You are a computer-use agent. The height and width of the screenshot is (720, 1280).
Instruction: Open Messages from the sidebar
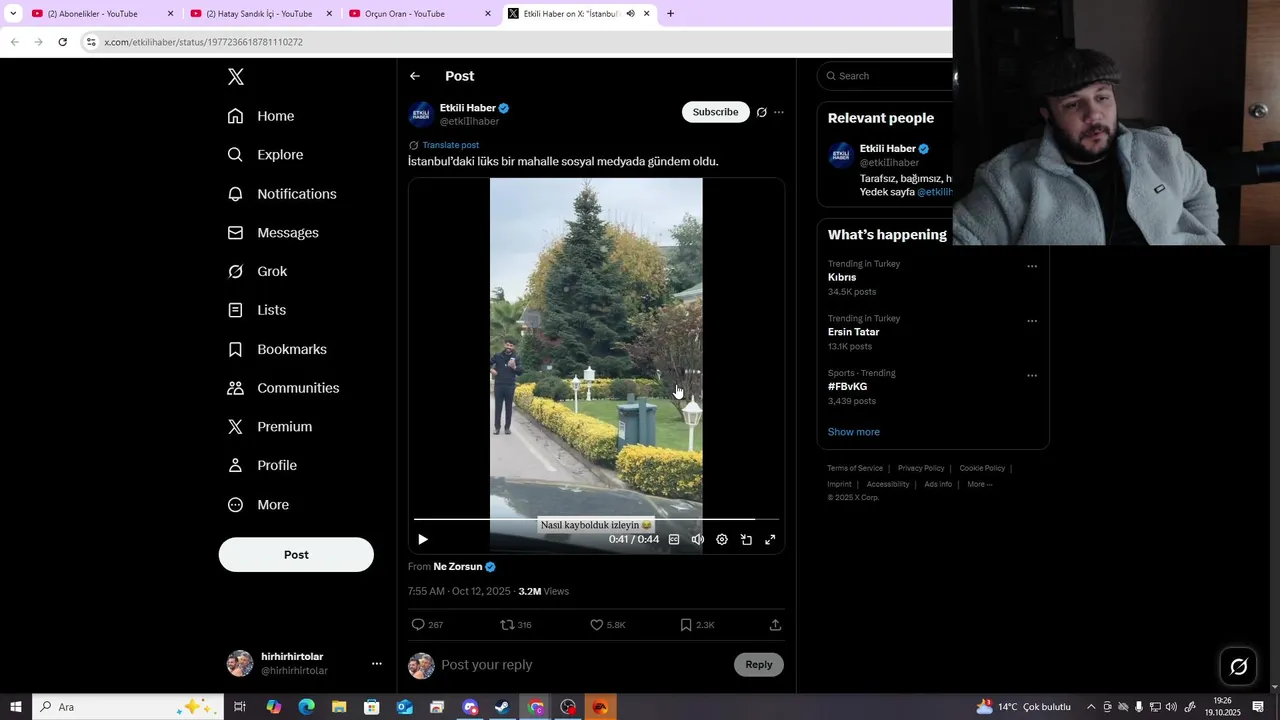(273, 233)
